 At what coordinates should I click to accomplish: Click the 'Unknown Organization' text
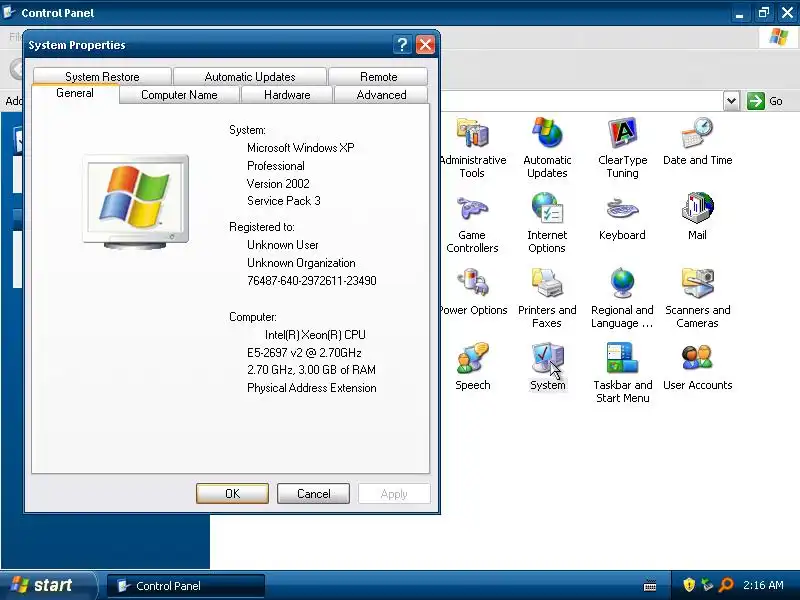click(301, 263)
